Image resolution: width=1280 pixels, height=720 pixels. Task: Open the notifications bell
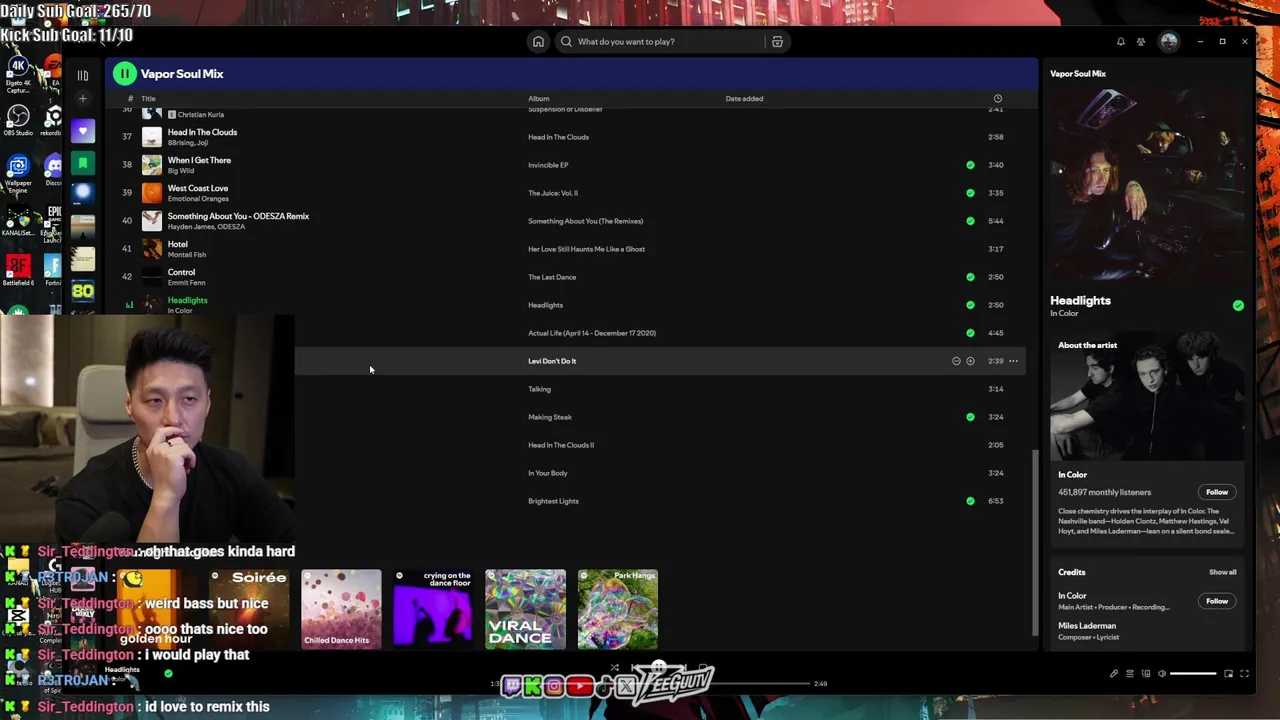click(1121, 41)
